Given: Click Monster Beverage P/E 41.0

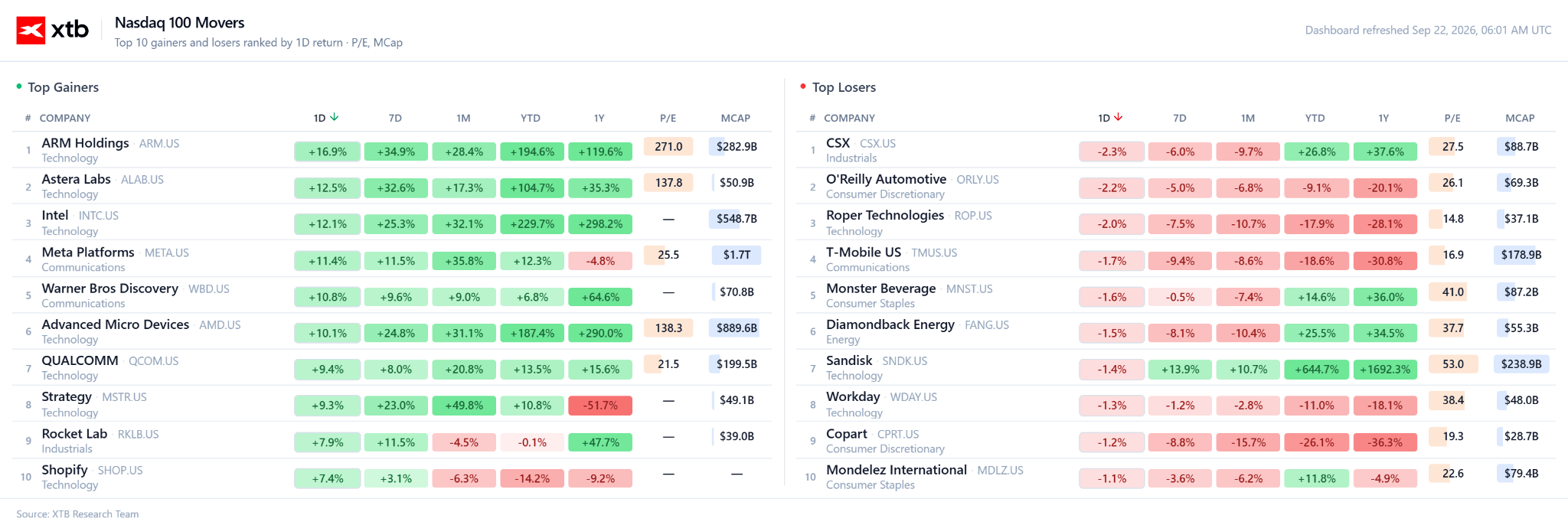Looking at the screenshot, I should (1452, 292).
